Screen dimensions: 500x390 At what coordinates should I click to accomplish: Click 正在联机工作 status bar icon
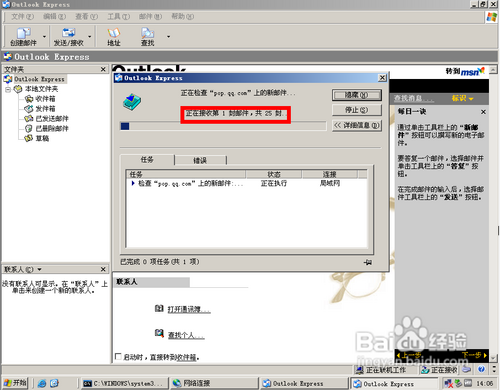tap(359, 370)
